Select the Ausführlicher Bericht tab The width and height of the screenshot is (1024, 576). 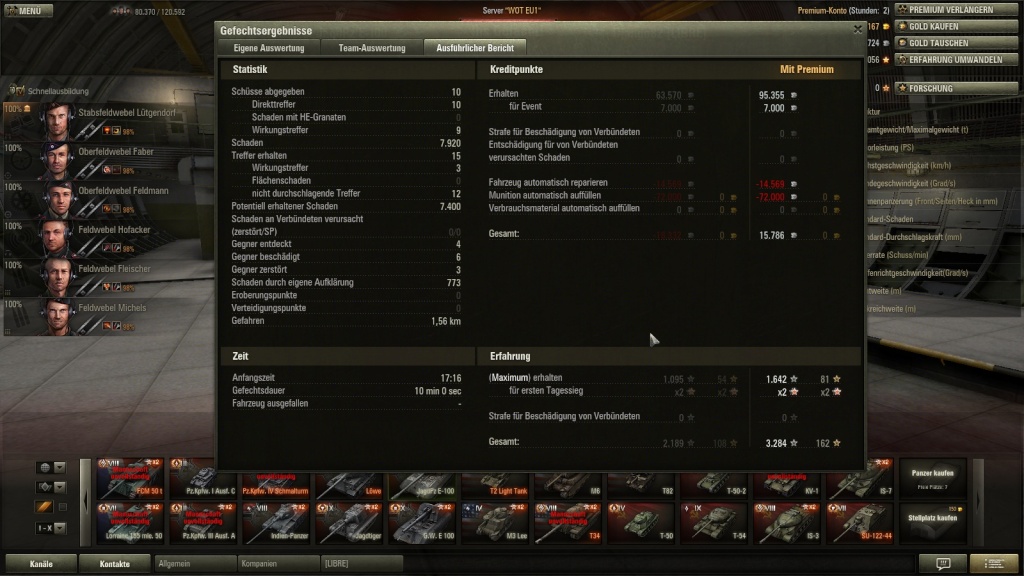tap(475, 48)
